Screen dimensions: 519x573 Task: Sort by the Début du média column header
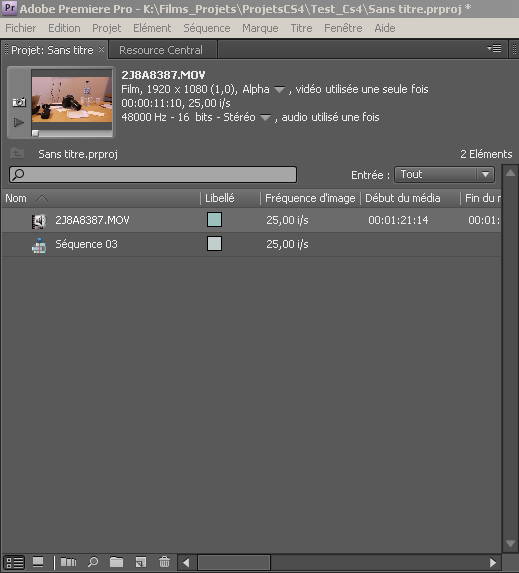point(402,198)
